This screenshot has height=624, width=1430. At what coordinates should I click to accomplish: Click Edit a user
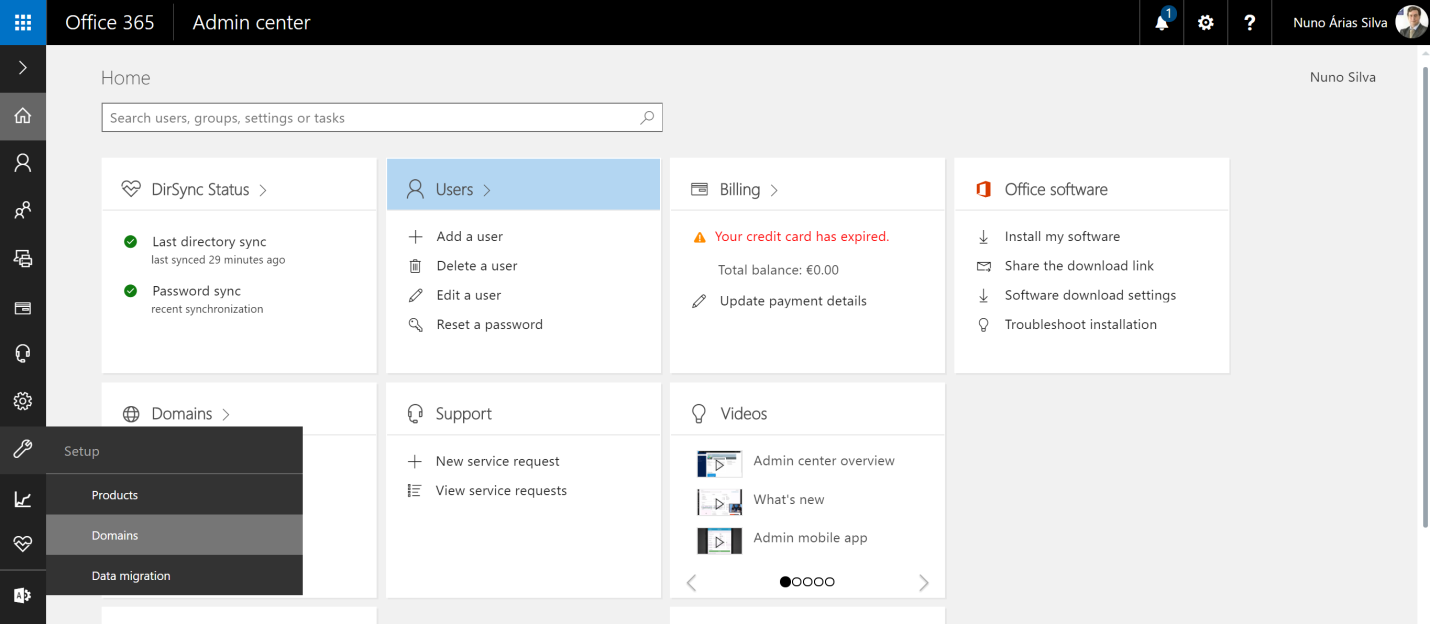[x=468, y=295]
